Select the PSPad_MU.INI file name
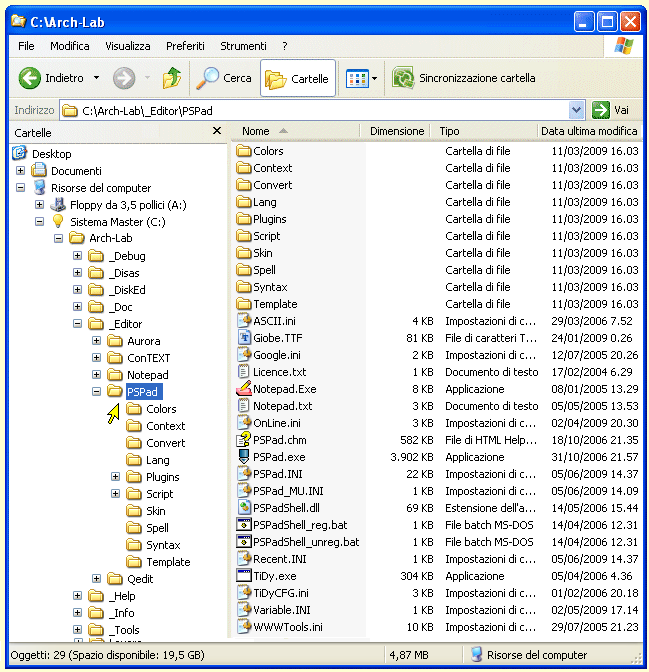This screenshot has width=649, height=672. (288, 491)
